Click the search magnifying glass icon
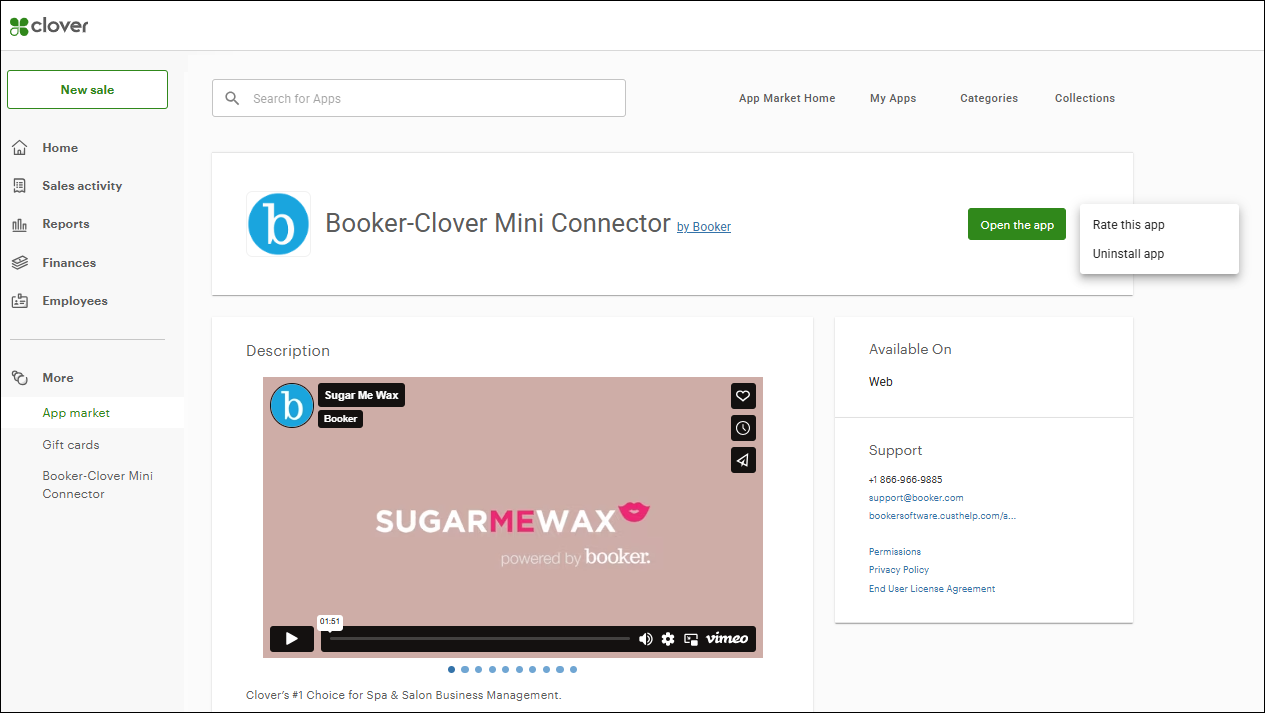 232,97
